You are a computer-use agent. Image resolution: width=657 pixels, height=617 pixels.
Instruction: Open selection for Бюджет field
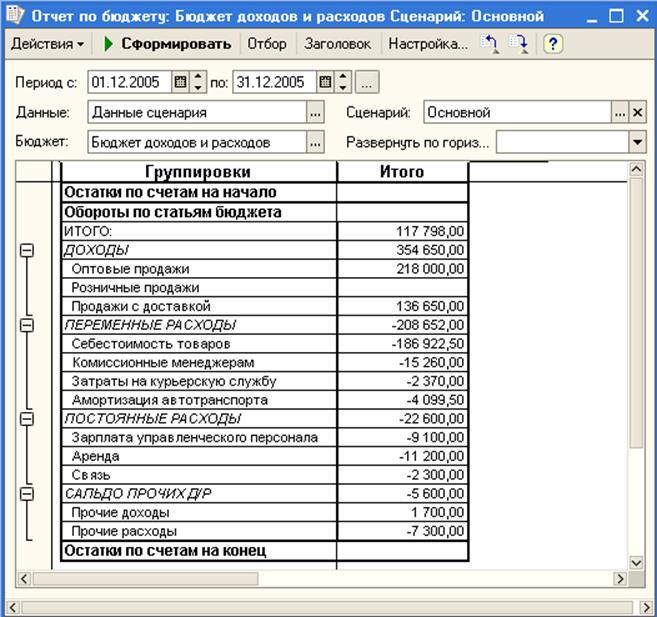coord(316,142)
